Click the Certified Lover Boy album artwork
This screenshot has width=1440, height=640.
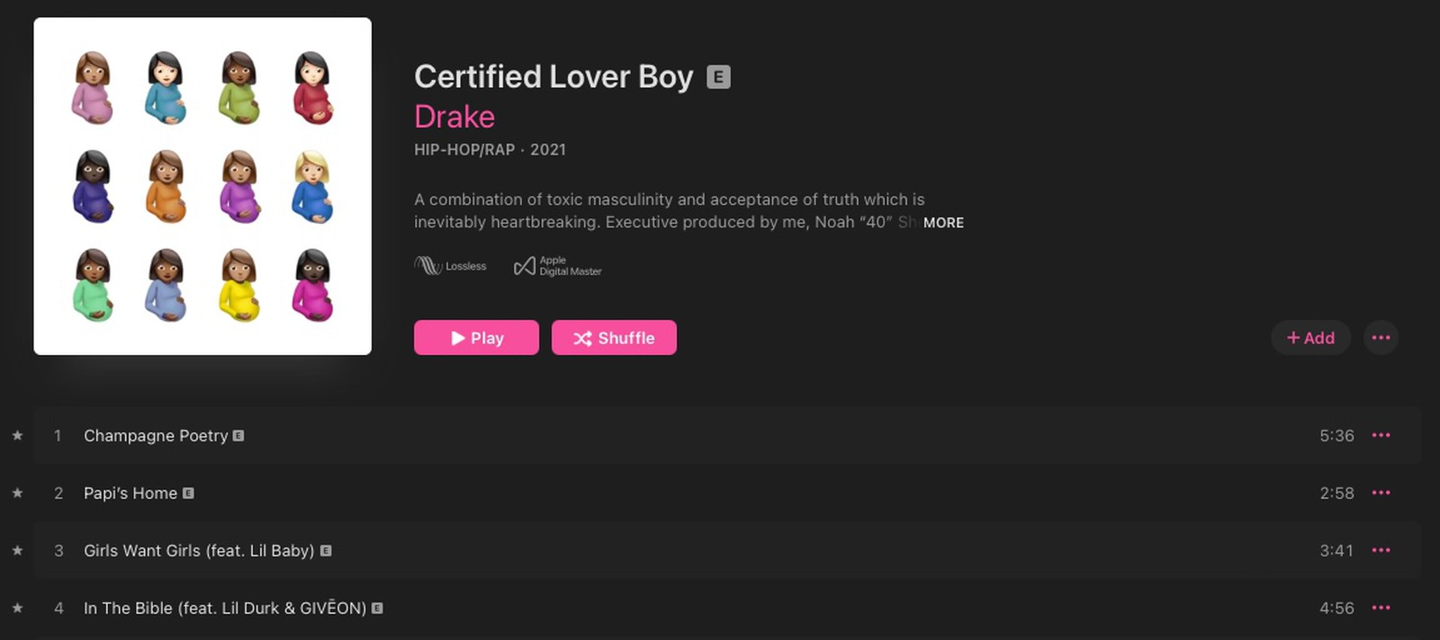[203, 186]
